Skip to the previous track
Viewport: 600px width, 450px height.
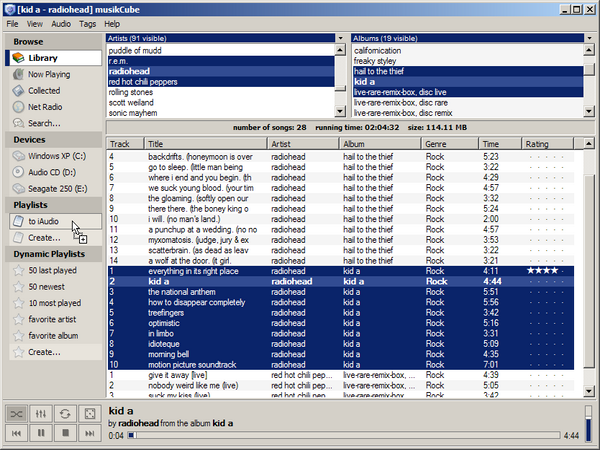[17, 434]
